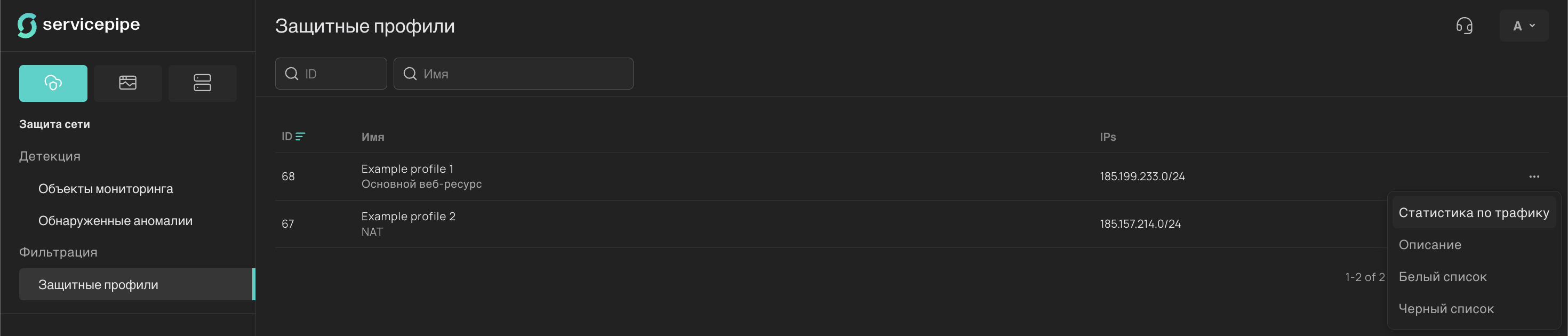Image resolution: width=1568 pixels, height=336 pixels.
Task: Choose 'Статистика по трафику' from the context menu
Action: 1473,212
